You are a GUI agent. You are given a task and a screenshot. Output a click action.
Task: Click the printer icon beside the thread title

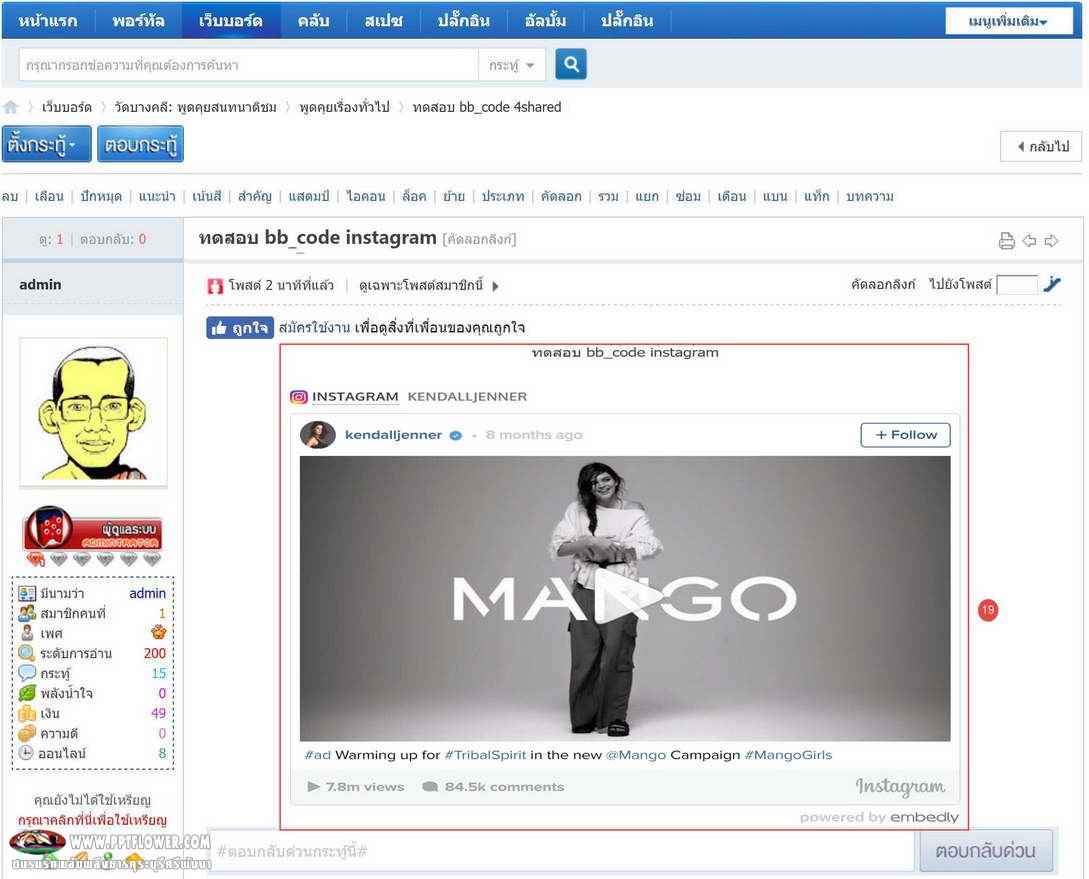(1006, 240)
